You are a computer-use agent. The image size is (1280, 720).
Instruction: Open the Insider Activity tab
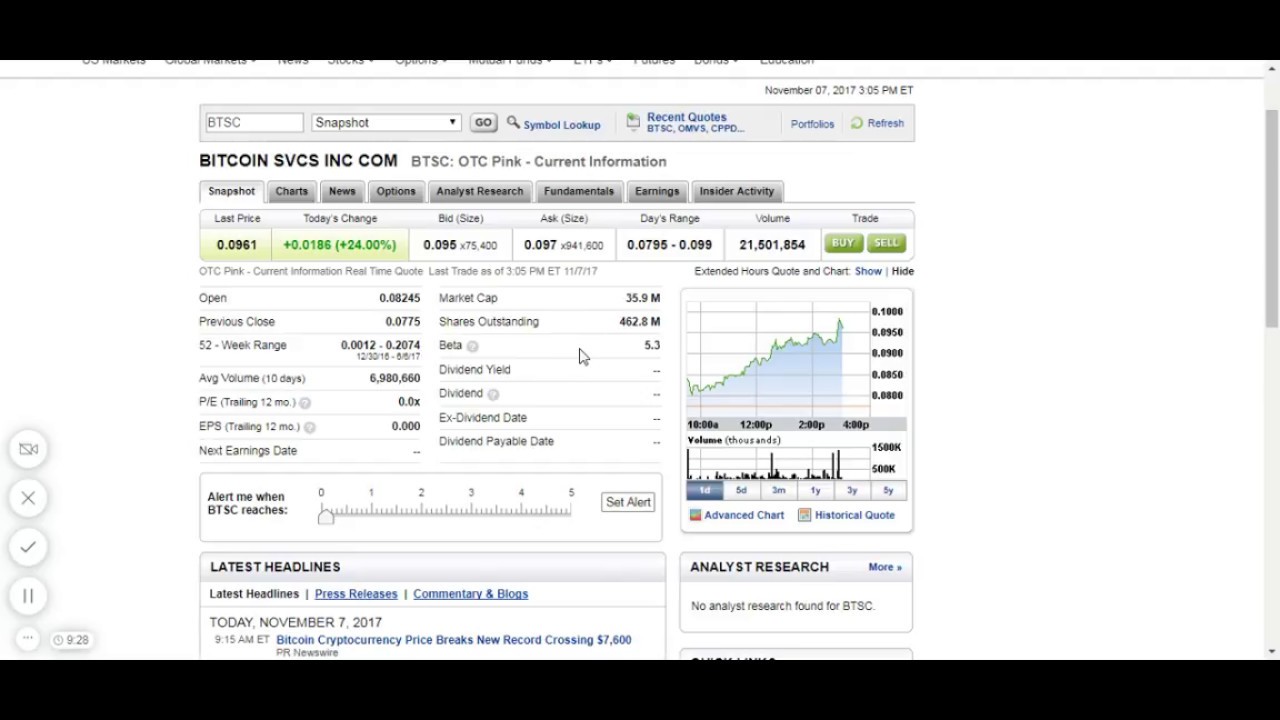[737, 191]
